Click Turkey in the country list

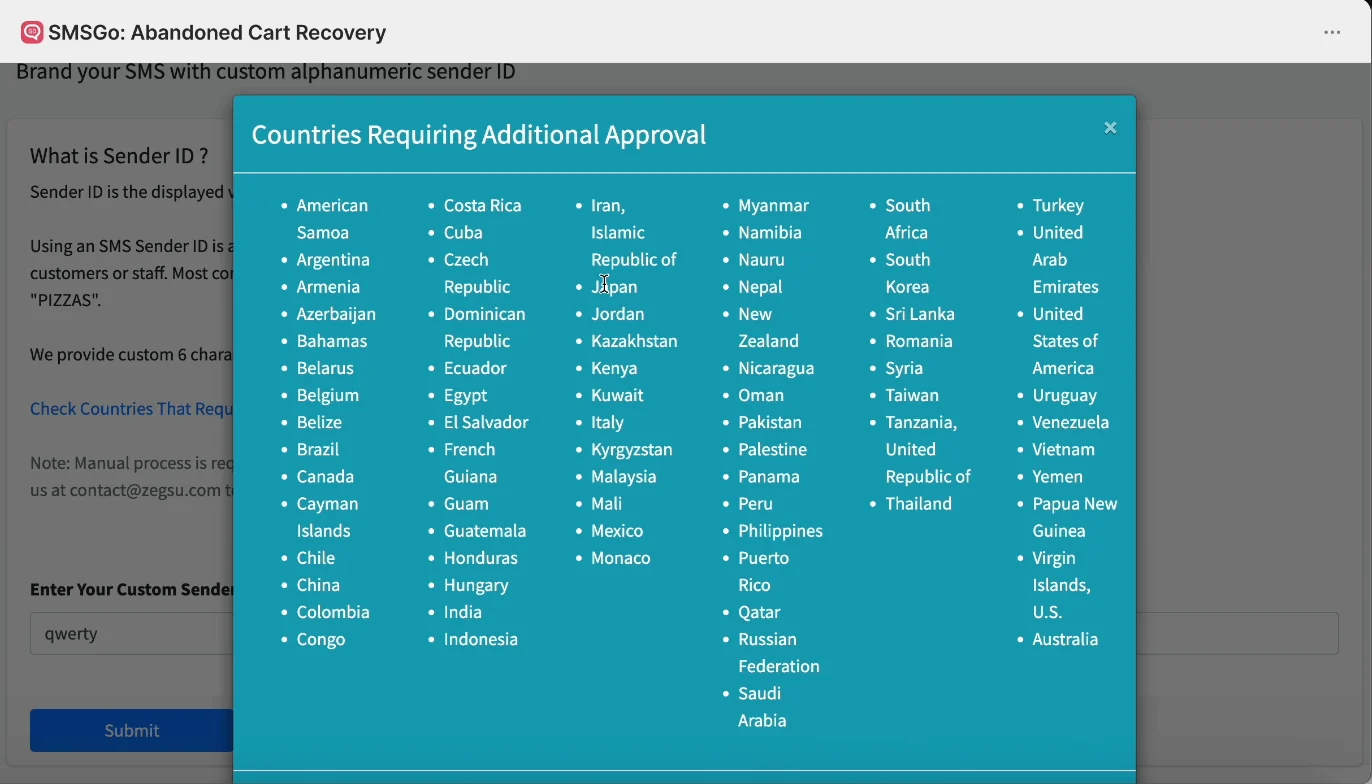point(1058,205)
